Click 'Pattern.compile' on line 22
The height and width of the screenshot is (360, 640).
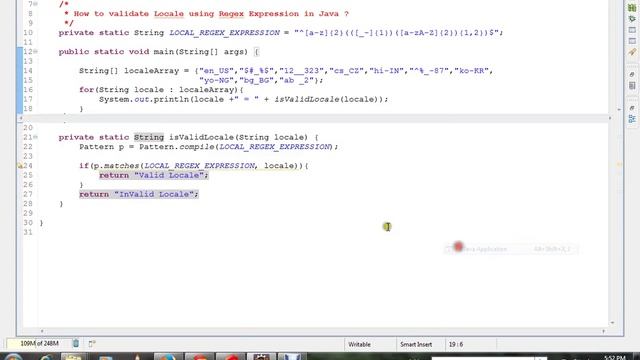pyautogui.click(x=177, y=147)
